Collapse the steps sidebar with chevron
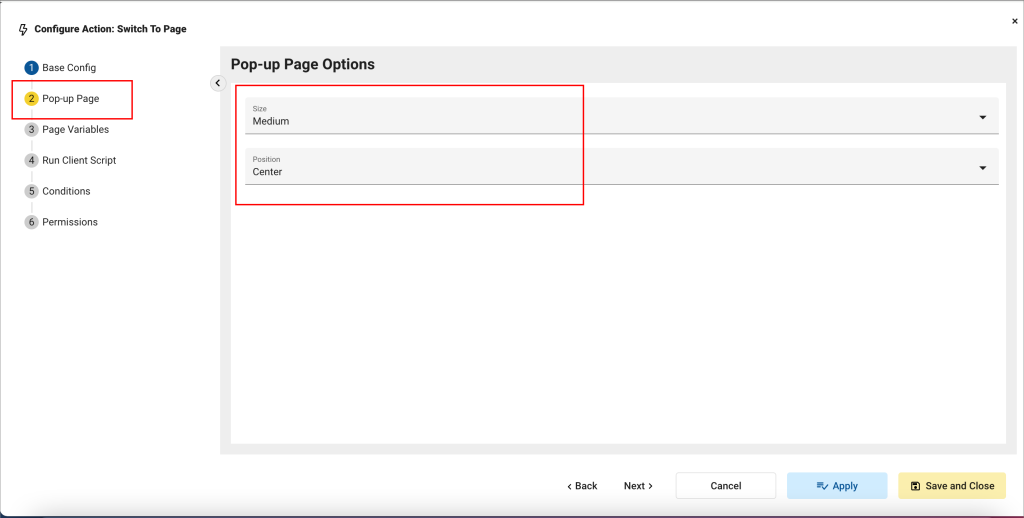This screenshot has height=518, width=1024. coord(218,83)
